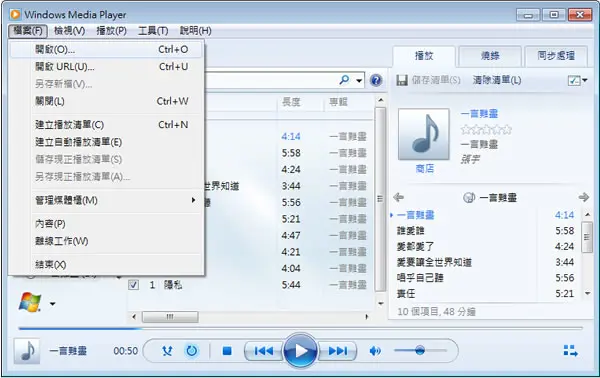Image resolution: width=600 pixels, height=378 pixels.
Task: Click the now playing music note thumbnail
Action: (27, 351)
